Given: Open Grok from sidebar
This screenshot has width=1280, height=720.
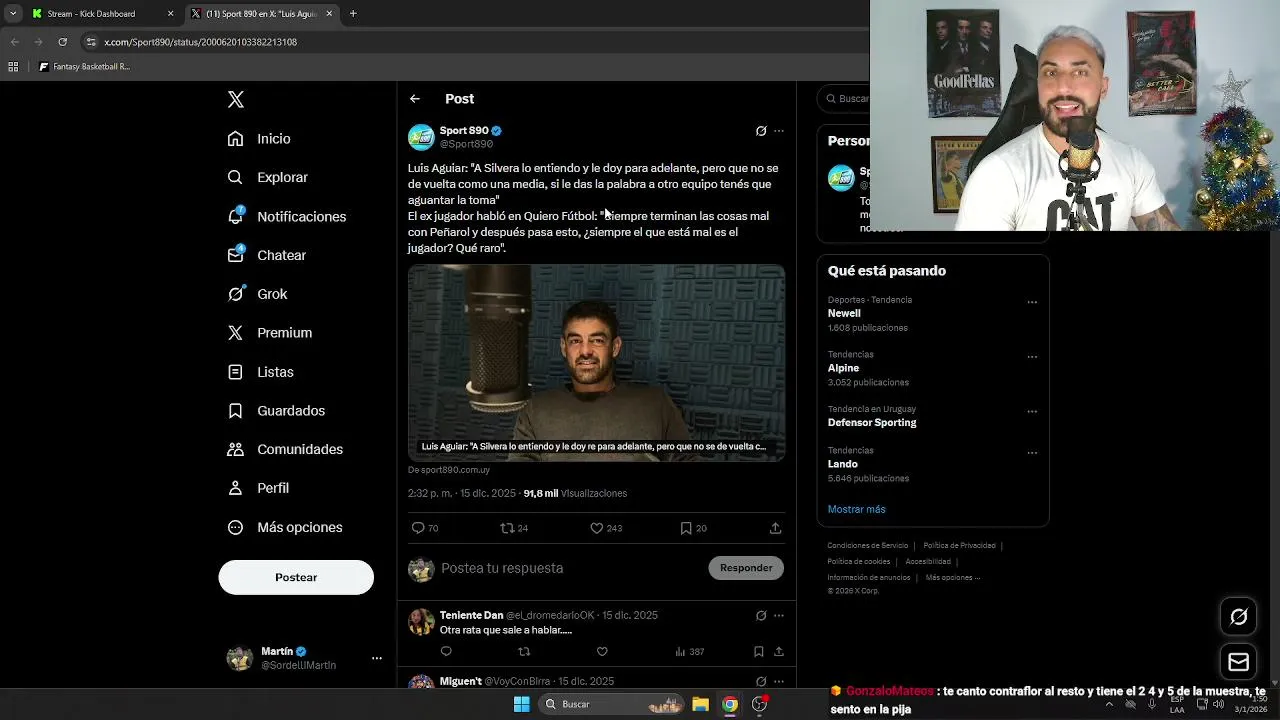Looking at the screenshot, I should 257,294.
